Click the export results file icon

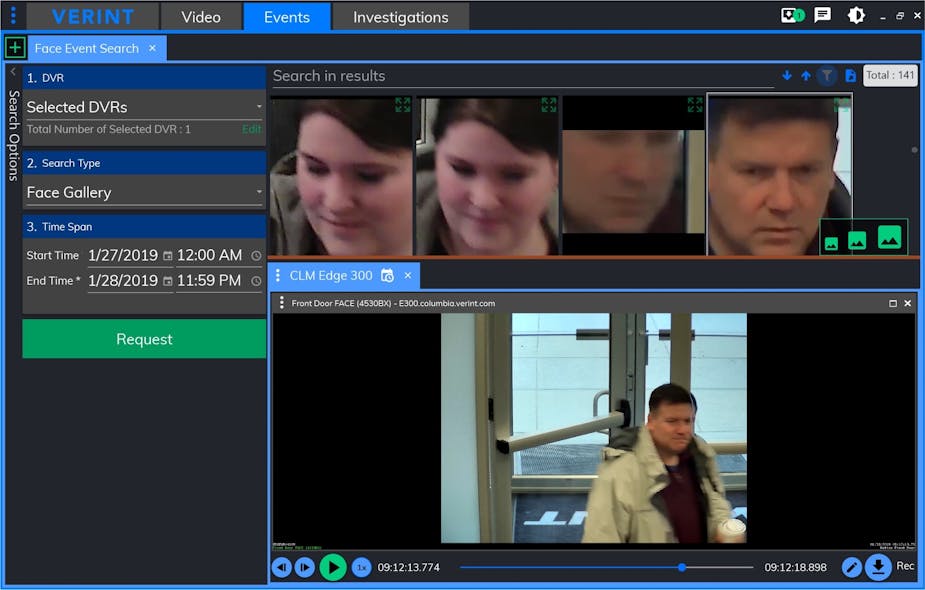849,75
